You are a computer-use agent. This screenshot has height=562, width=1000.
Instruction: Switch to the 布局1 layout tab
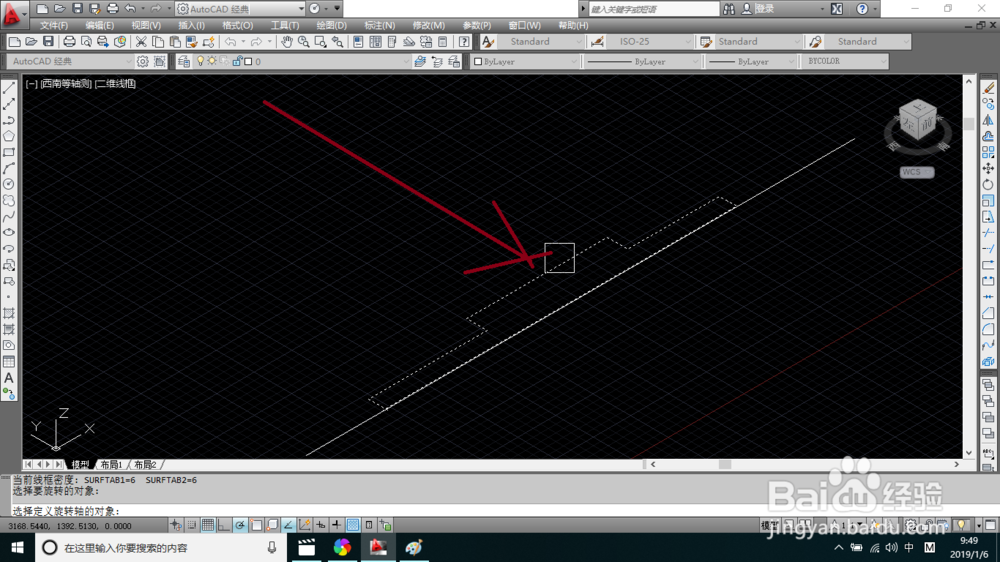[x=111, y=464]
